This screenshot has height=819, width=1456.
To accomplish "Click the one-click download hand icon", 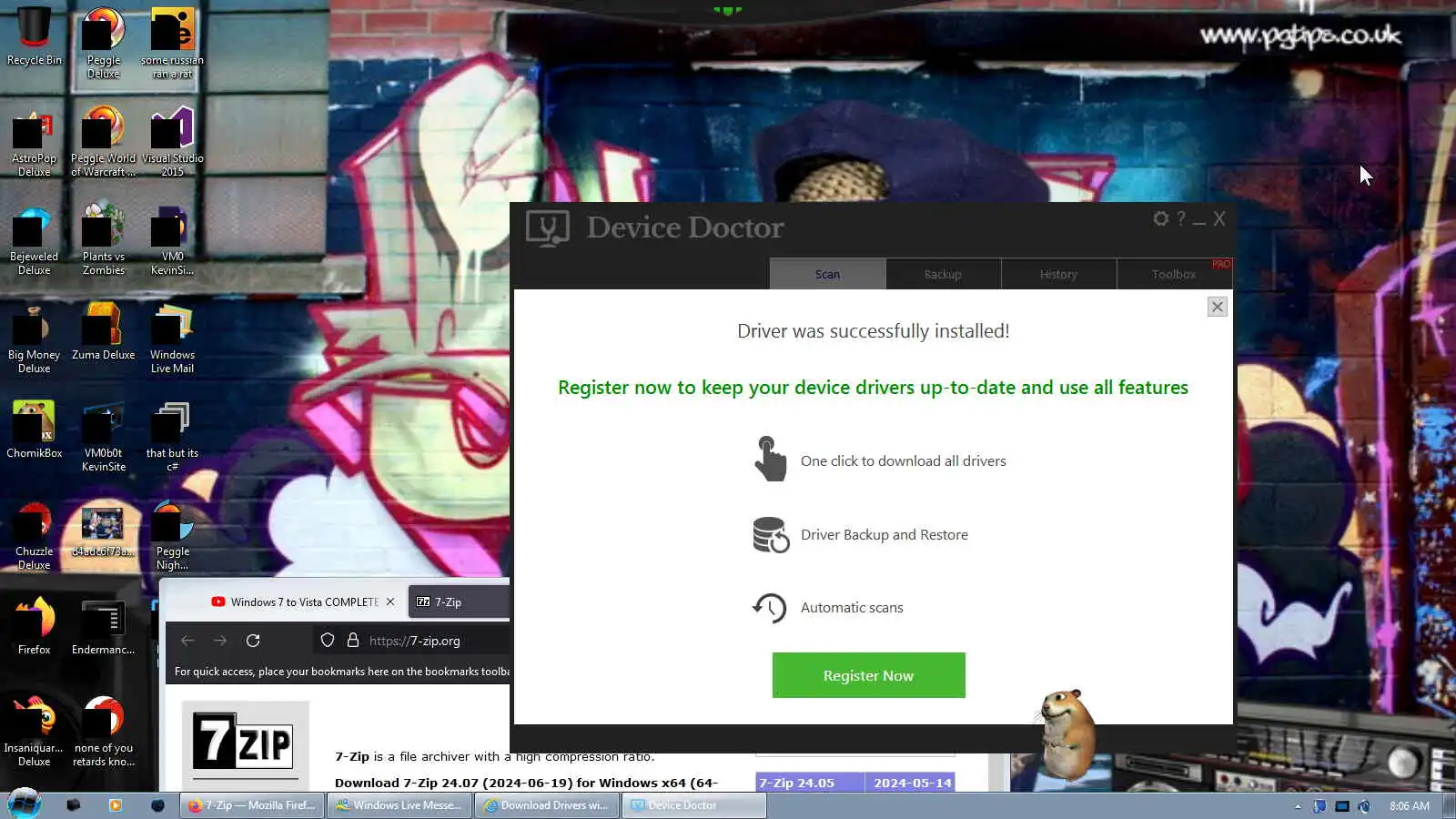I will pos(770,459).
